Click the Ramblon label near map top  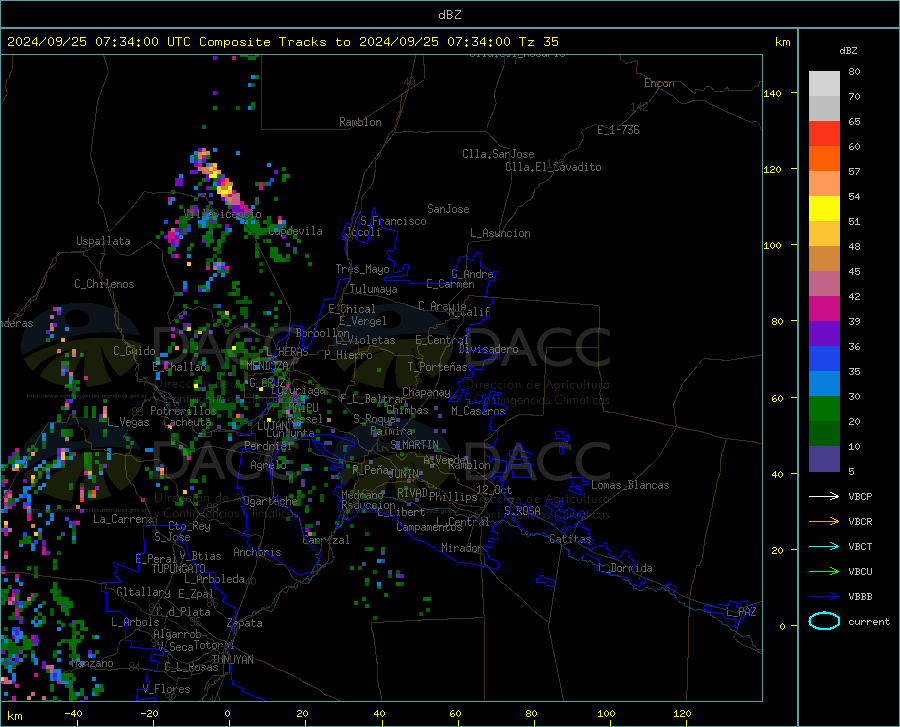coord(360,122)
